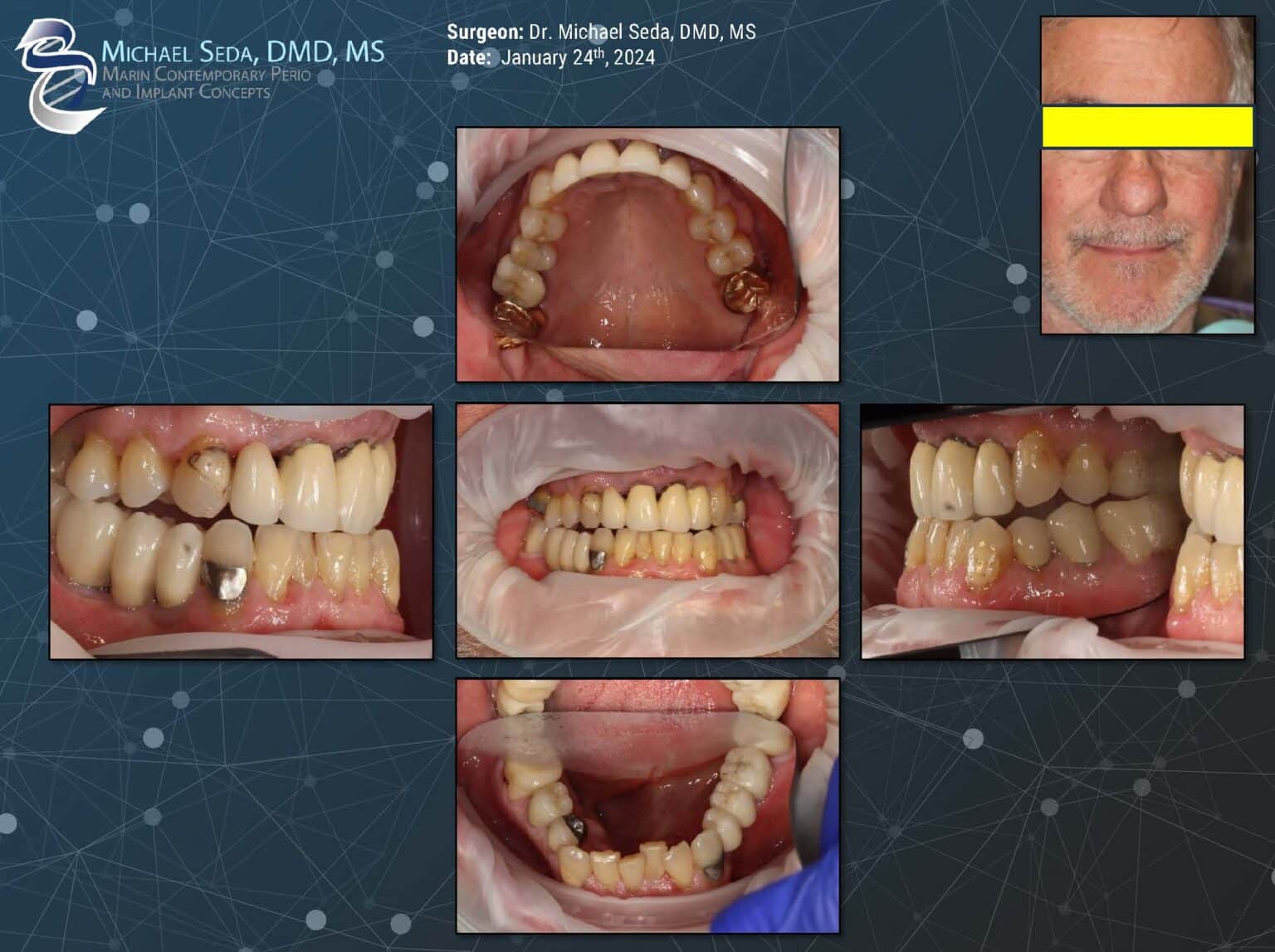Click the Michael Seda practice logo
This screenshot has width=1275, height=952.
click(199, 62)
